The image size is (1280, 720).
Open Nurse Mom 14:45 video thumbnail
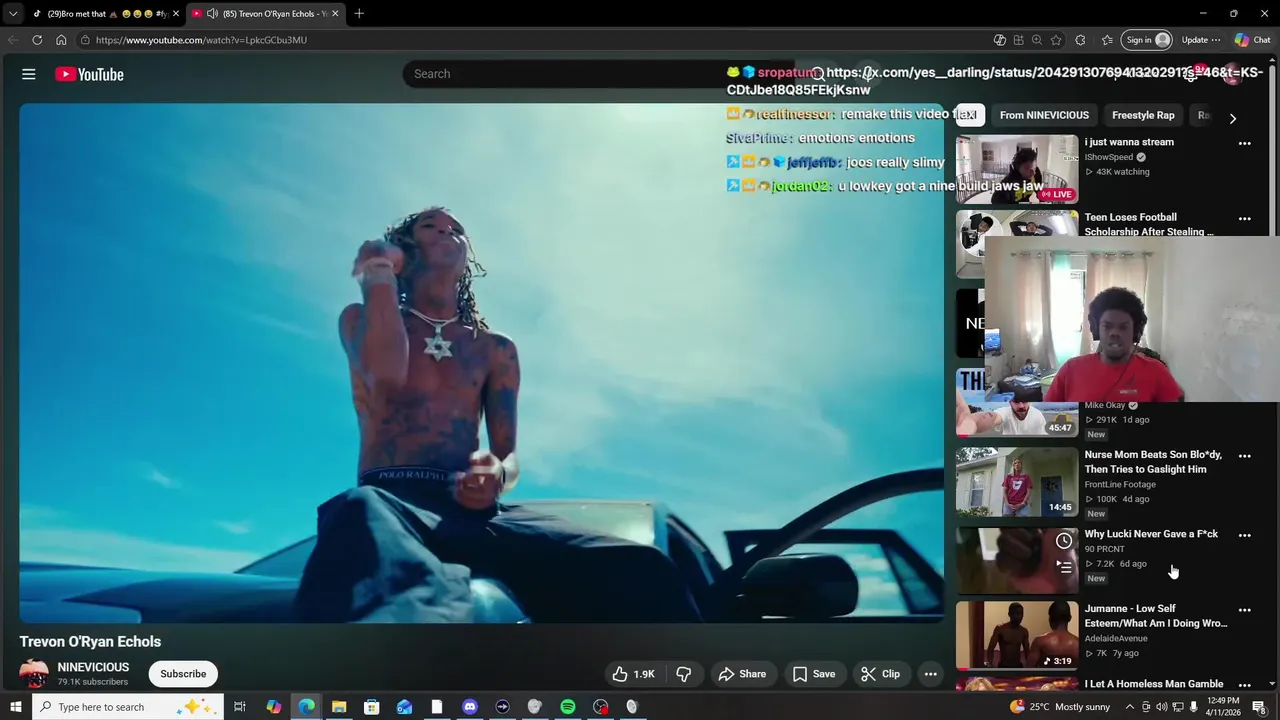1017,482
